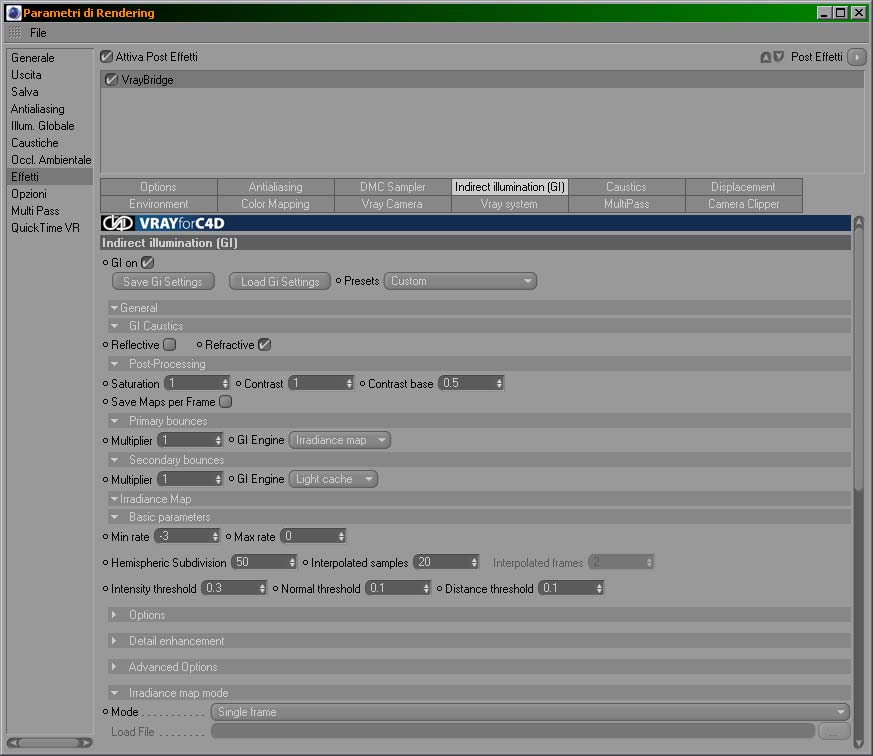873x756 pixels.
Task: Click the Cinema 4D icon in title bar
Action: 13,12
